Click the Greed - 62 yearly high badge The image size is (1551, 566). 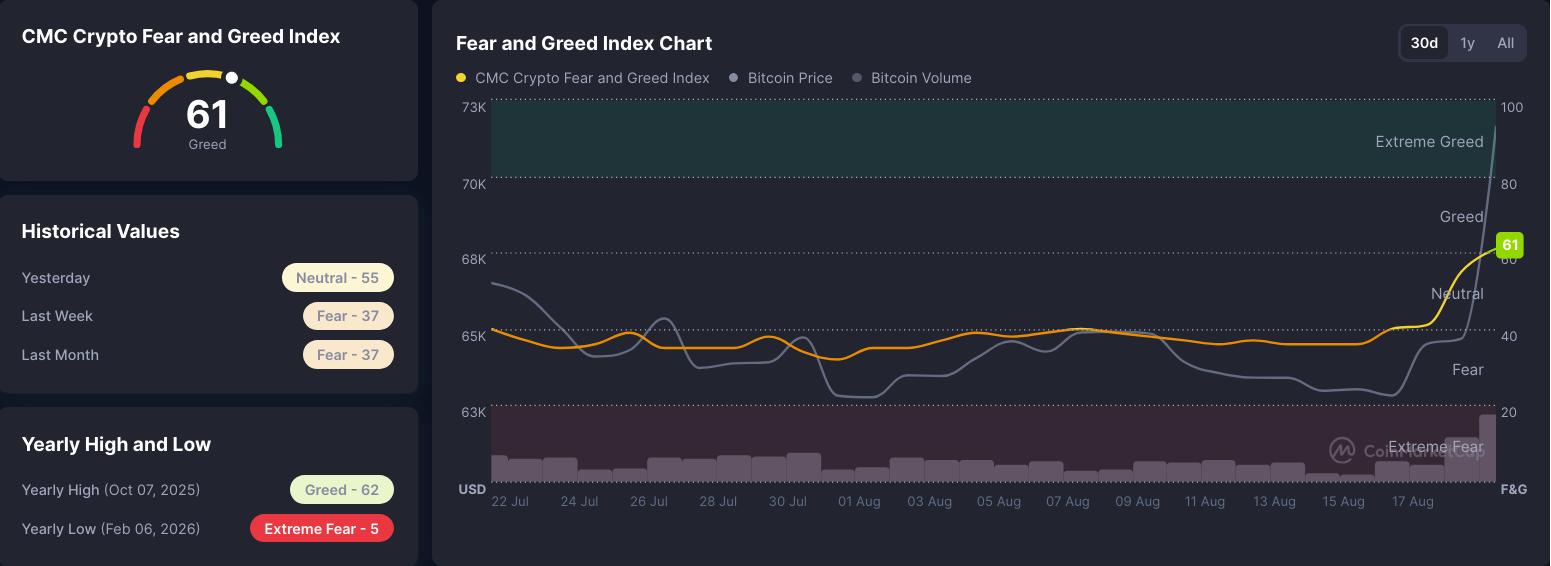342,490
